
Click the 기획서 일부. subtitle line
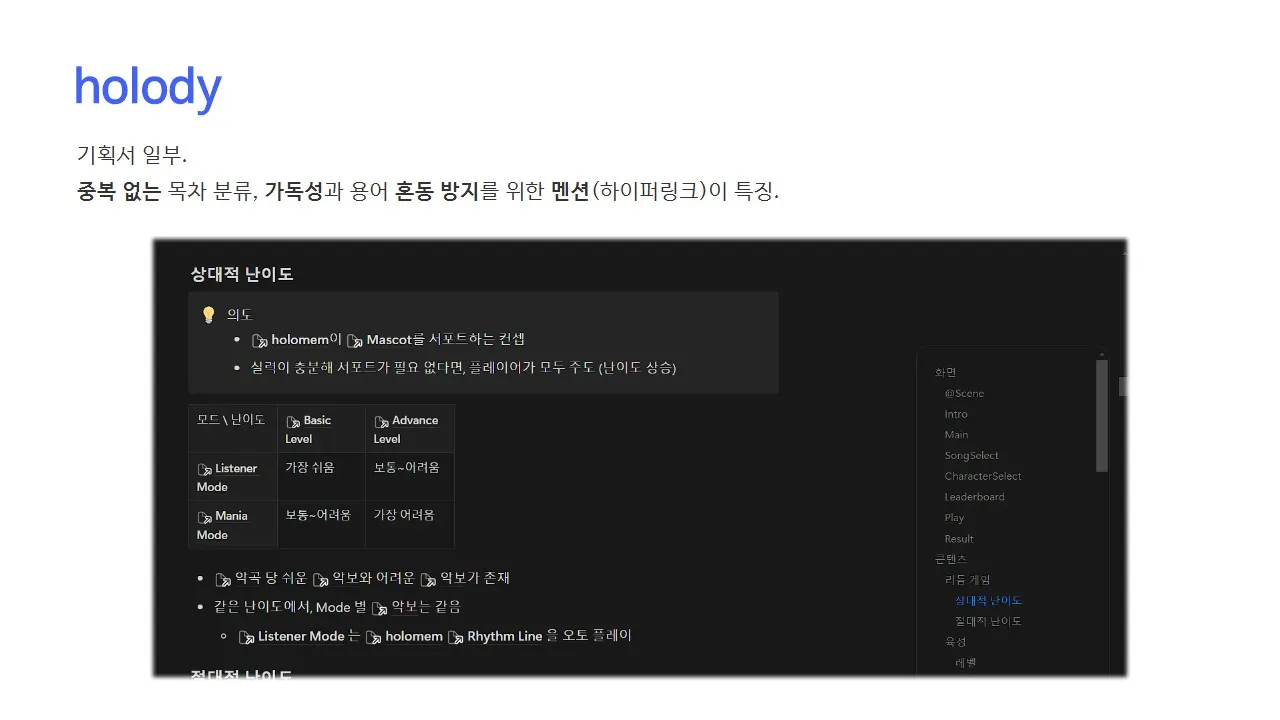coord(132,156)
